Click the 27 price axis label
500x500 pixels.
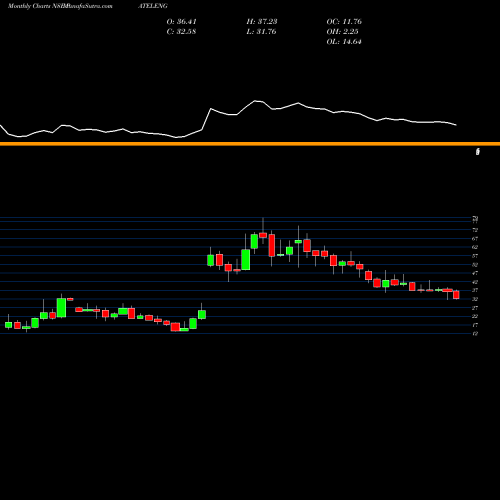(x=475, y=308)
